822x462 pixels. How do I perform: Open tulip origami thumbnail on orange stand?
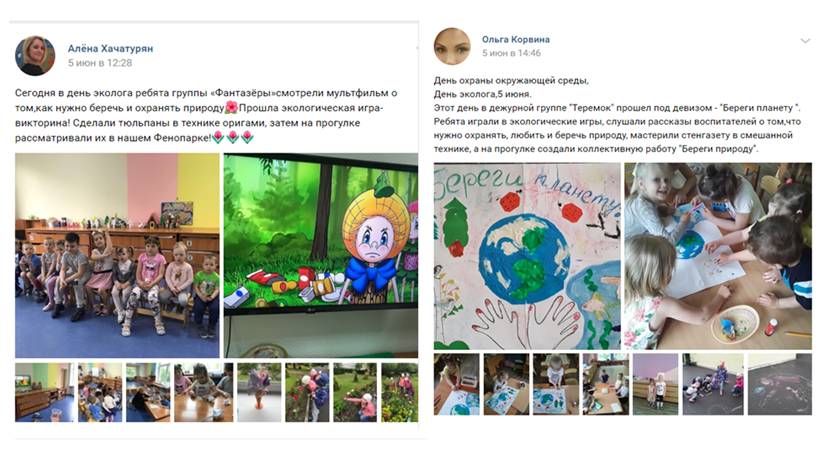259,392
